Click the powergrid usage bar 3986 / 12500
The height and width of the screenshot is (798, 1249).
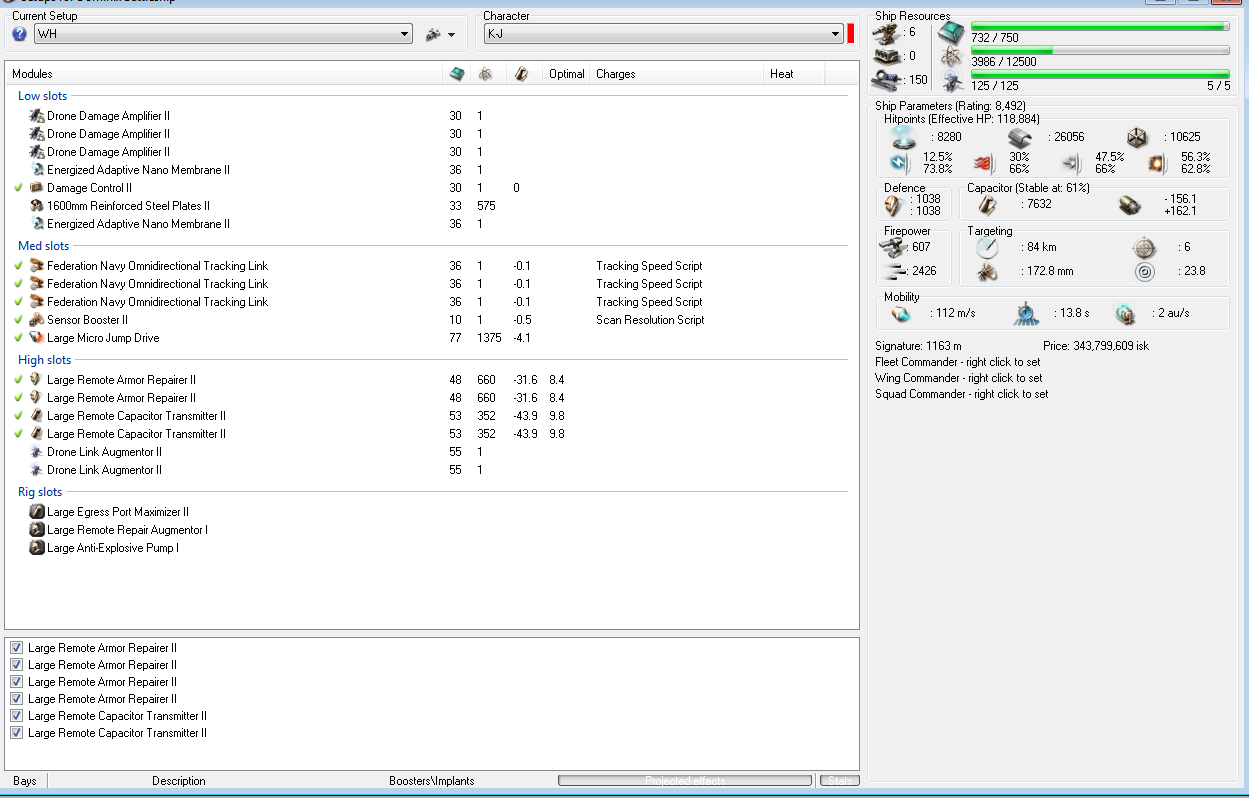pos(1100,50)
